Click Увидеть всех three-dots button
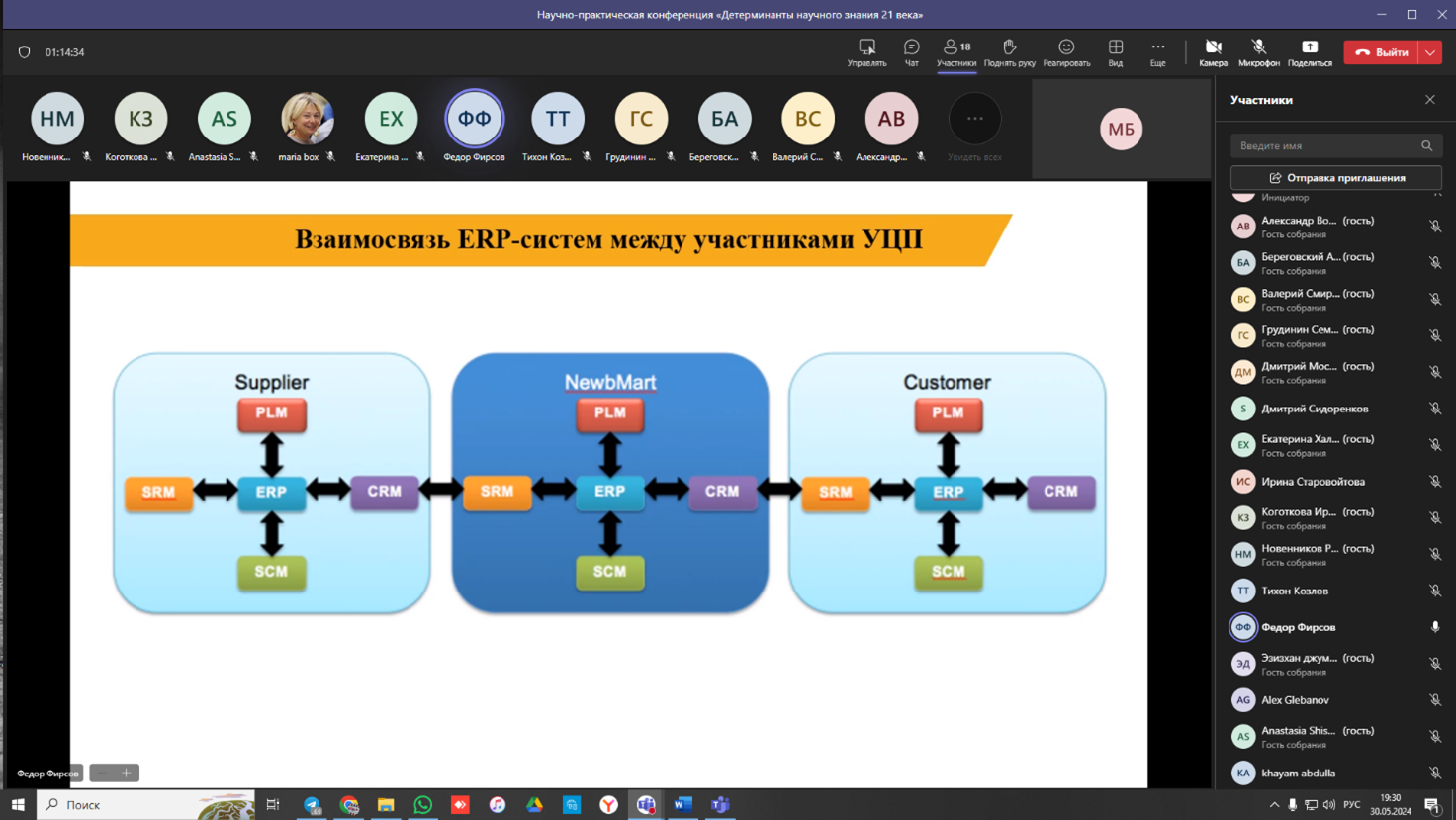This screenshot has width=1456, height=820. 974,119
